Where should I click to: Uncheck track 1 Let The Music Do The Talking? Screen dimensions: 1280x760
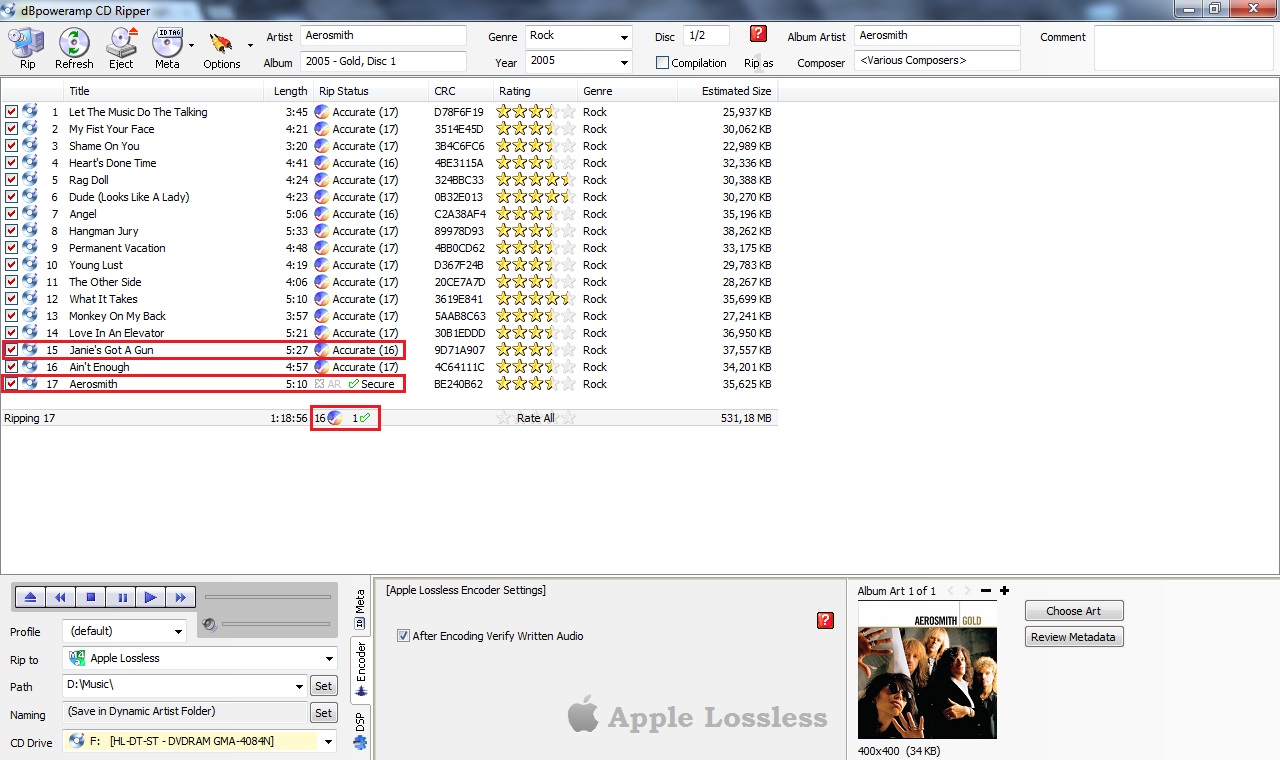pos(11,112)
